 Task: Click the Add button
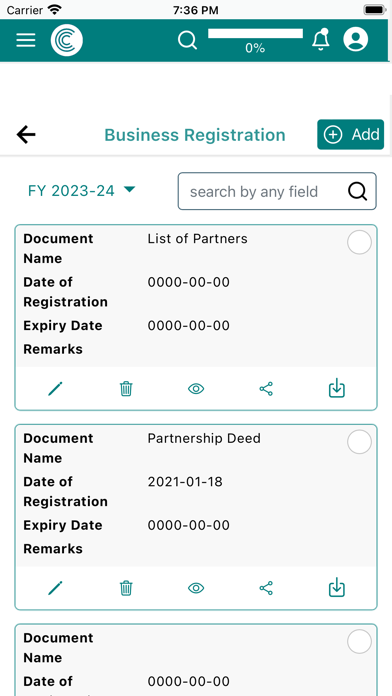point(350,134)
